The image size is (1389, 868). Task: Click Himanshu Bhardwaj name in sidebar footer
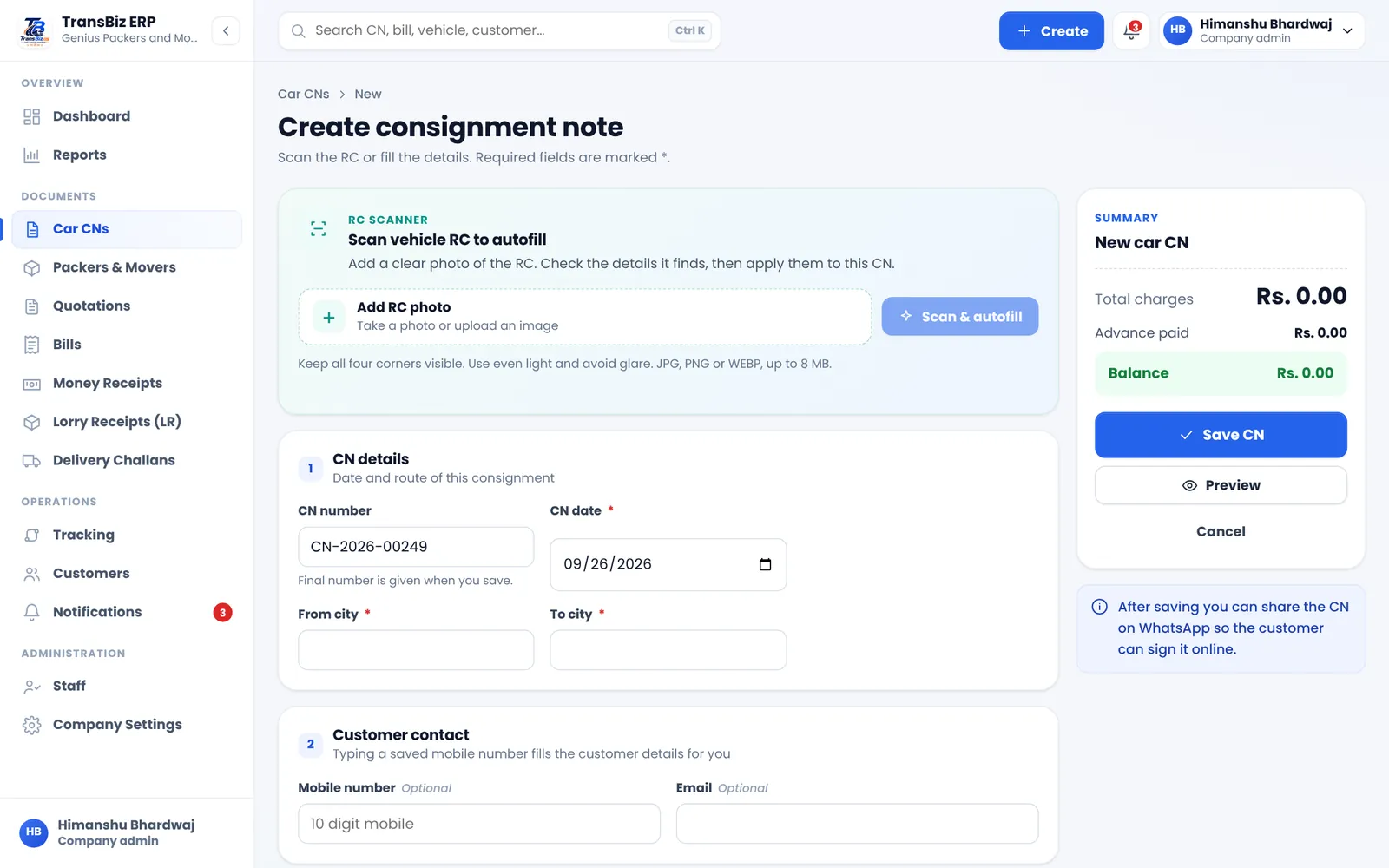click(x=127, y=825)
